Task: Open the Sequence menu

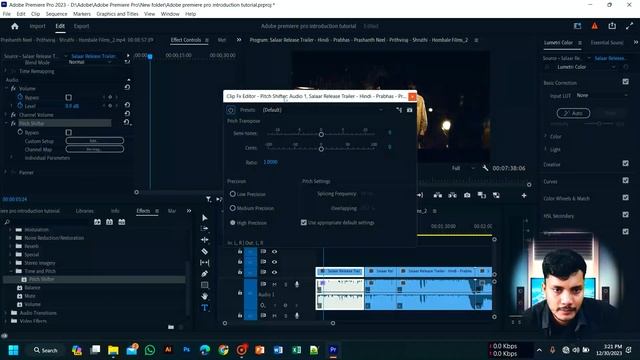Action: pos(56,14)
